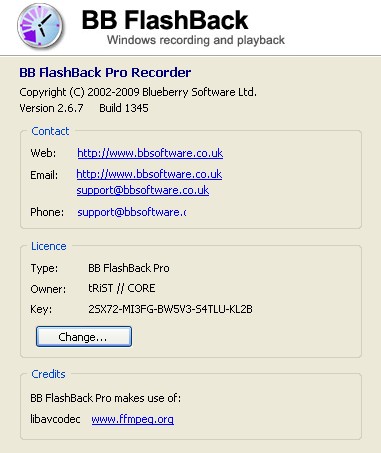Image resolution: width=381 pixels, height=453 pixels.
Task: Click the Key: field label
Action: [x=41, y=309]
